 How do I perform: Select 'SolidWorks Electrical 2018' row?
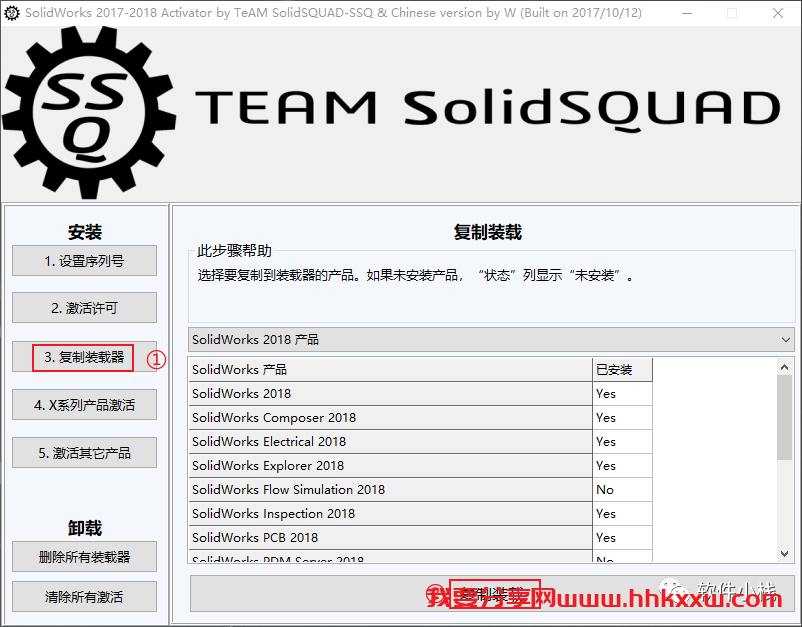tap(420, 442)
